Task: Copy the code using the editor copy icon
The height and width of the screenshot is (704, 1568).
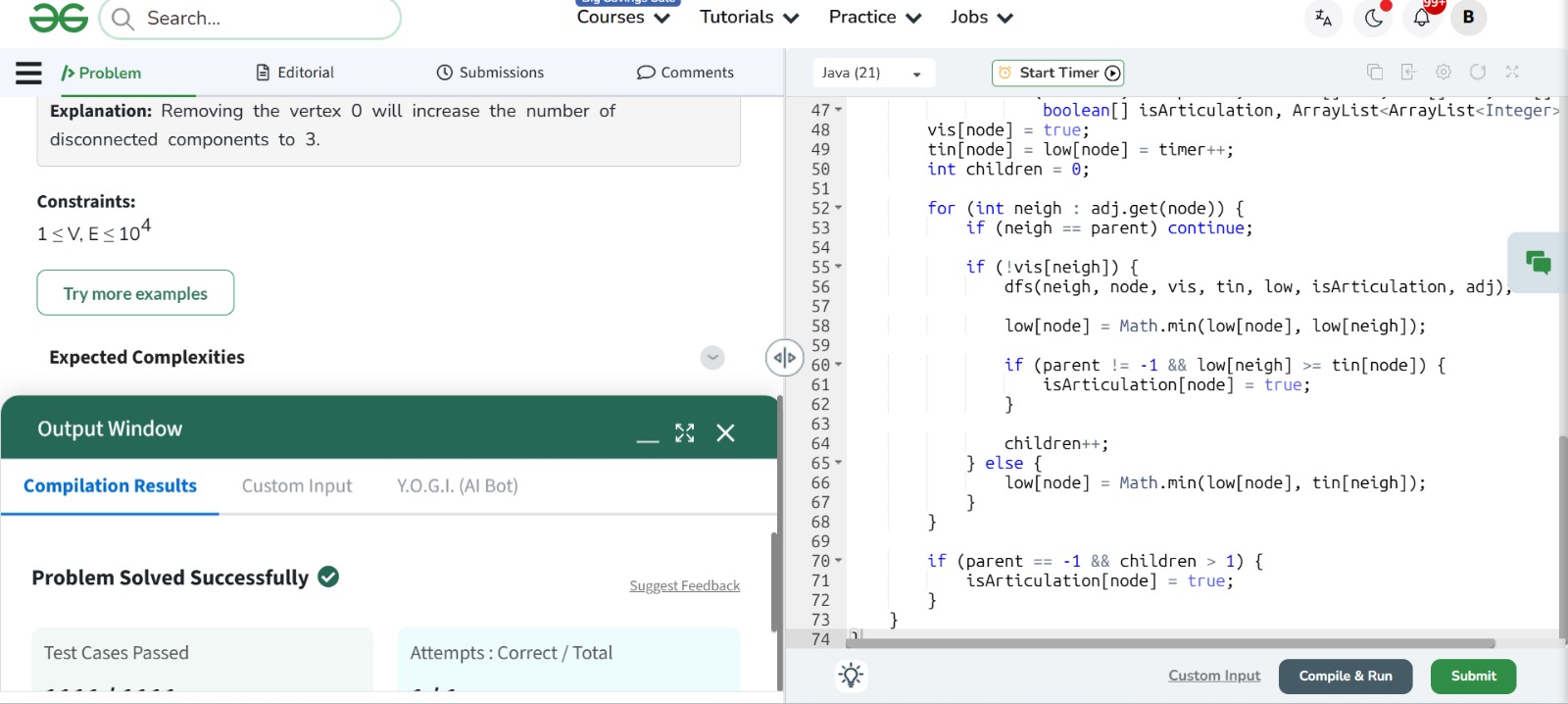Action: (x=1374, y=72)
